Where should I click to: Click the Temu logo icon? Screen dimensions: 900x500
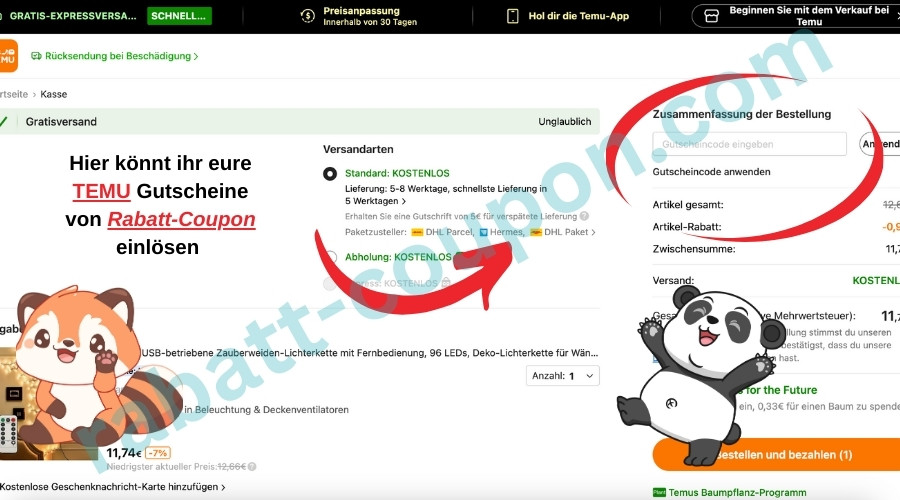8,55
